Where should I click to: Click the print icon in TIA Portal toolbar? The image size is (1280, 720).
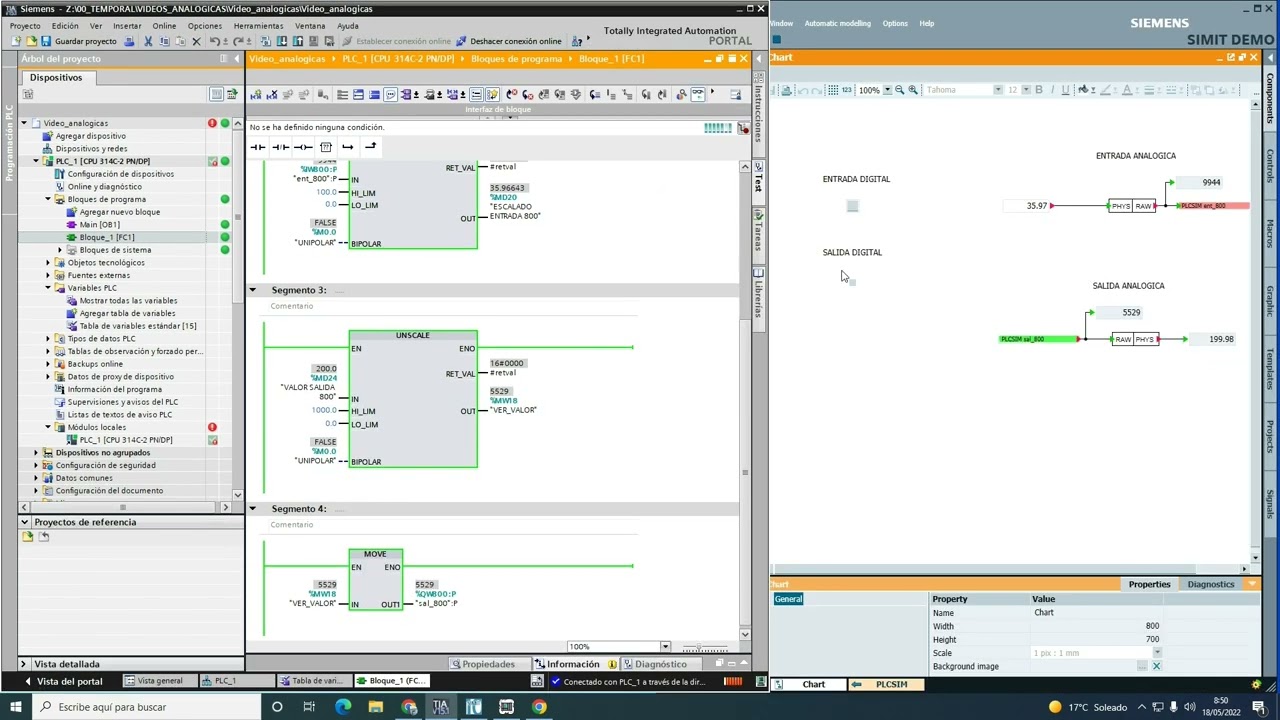tap(129, 41)
